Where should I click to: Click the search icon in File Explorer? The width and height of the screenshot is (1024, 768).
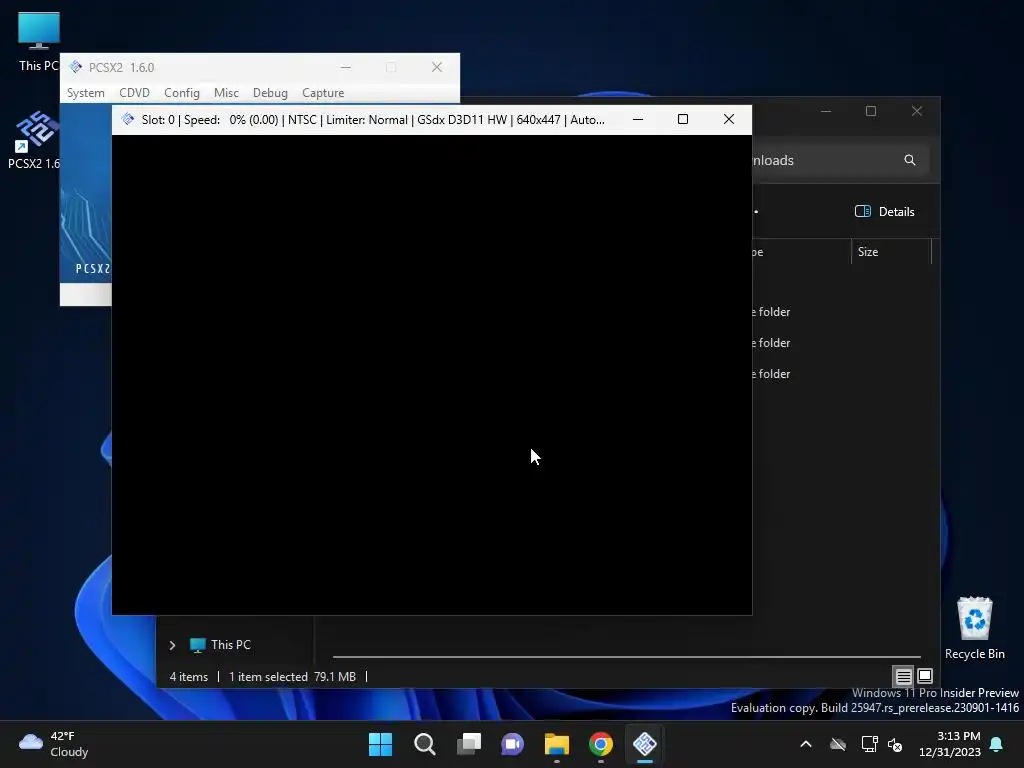click(x=910, y=160)
